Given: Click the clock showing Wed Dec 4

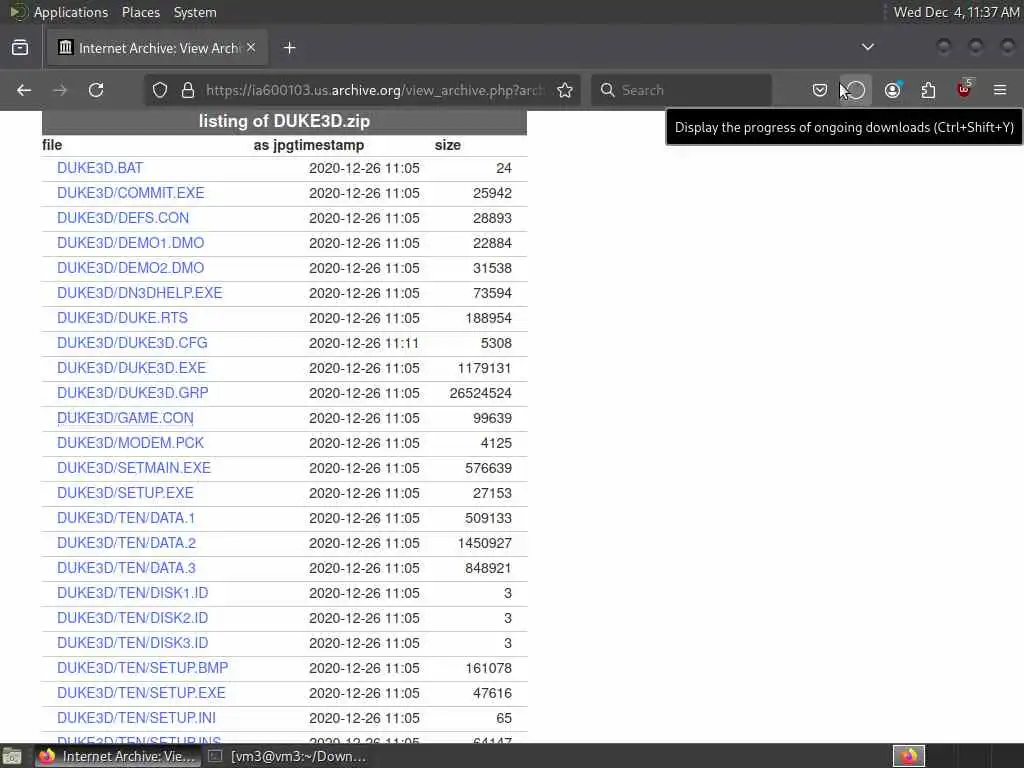Looking at the screenshot, I should coord(956,12).
